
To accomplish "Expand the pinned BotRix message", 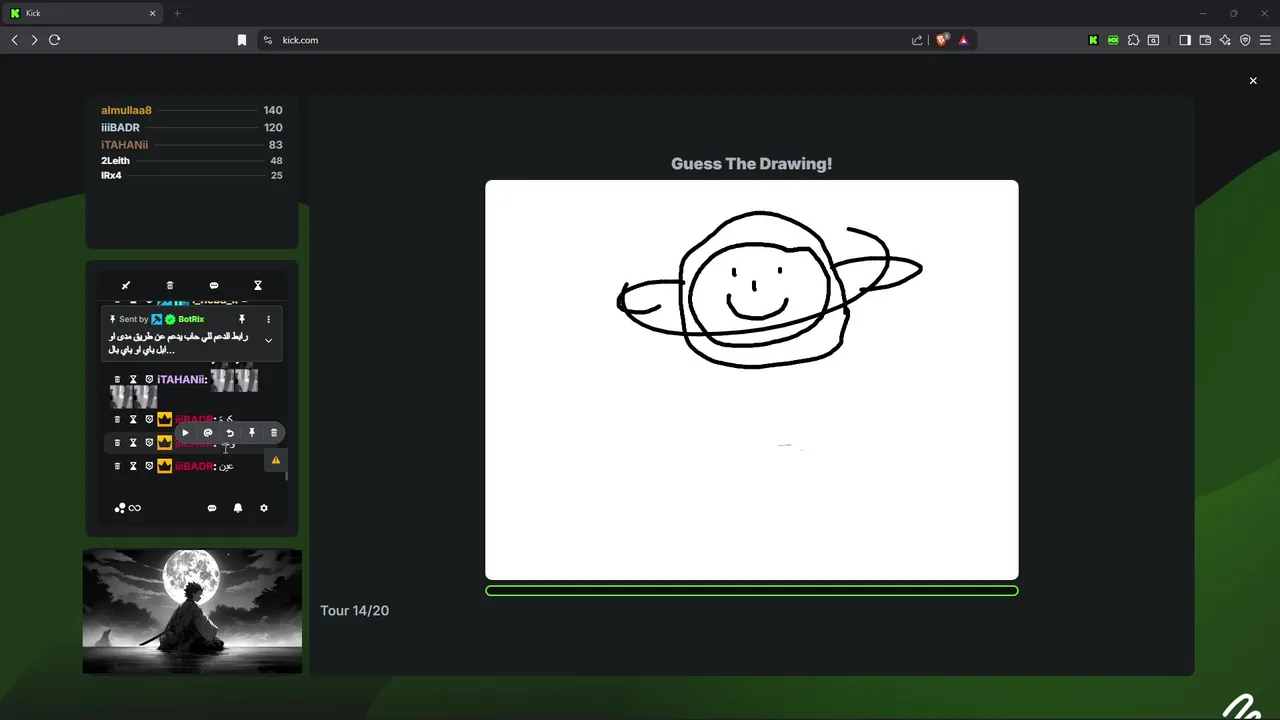I will coord(268,341).
